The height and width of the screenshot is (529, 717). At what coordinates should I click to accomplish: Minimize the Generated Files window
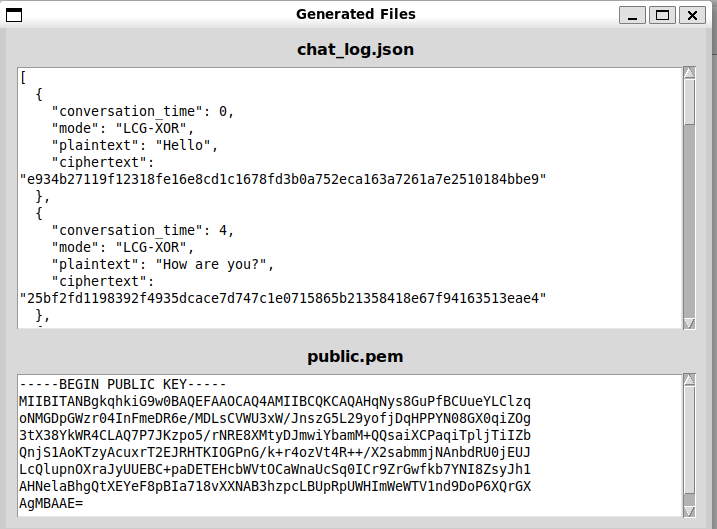click(632, 15)
